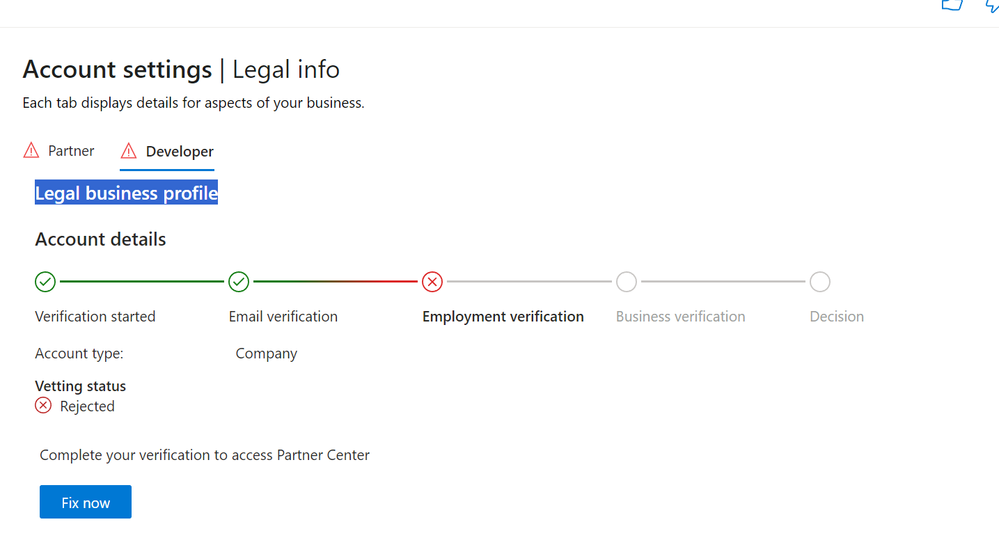
Task: Select the Developer tab
Action: pyautogui.click(x=179, y=152)
